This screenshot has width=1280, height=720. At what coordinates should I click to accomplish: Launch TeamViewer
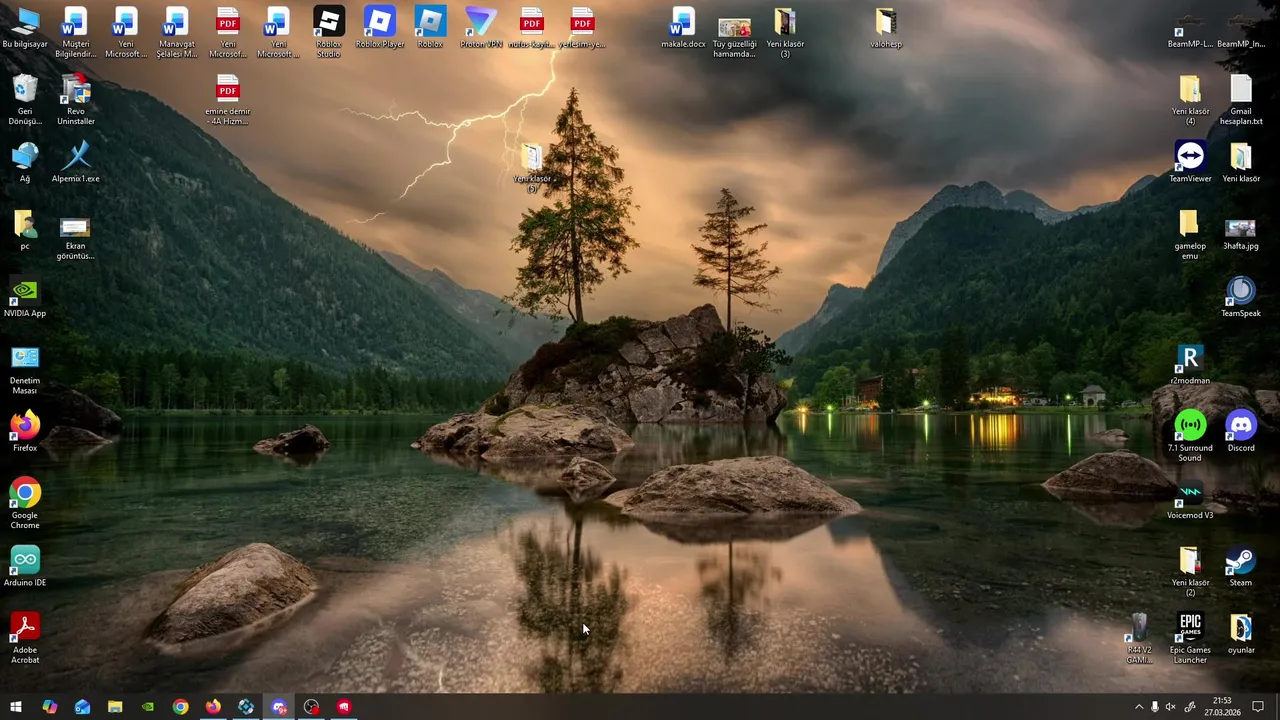pos(1190,163)
